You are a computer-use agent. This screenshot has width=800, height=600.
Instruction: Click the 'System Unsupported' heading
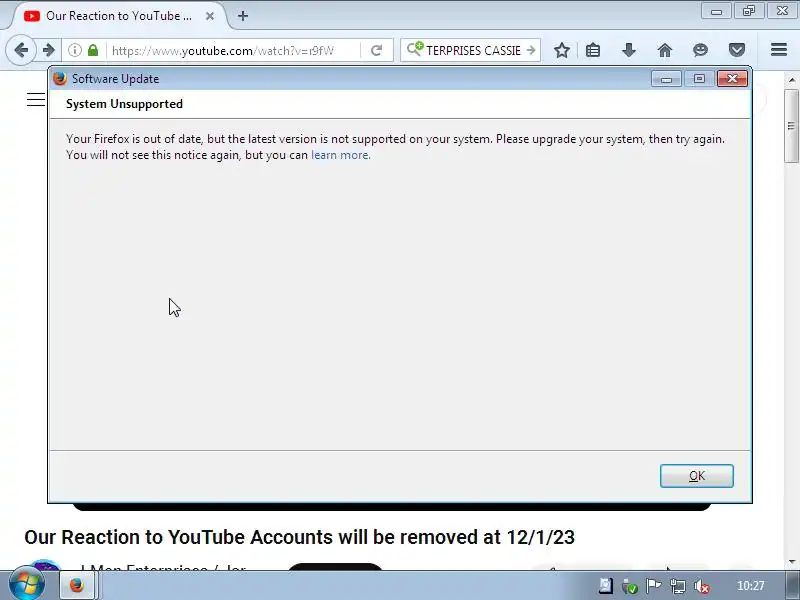pyautogui.click(x=124, y=104)
